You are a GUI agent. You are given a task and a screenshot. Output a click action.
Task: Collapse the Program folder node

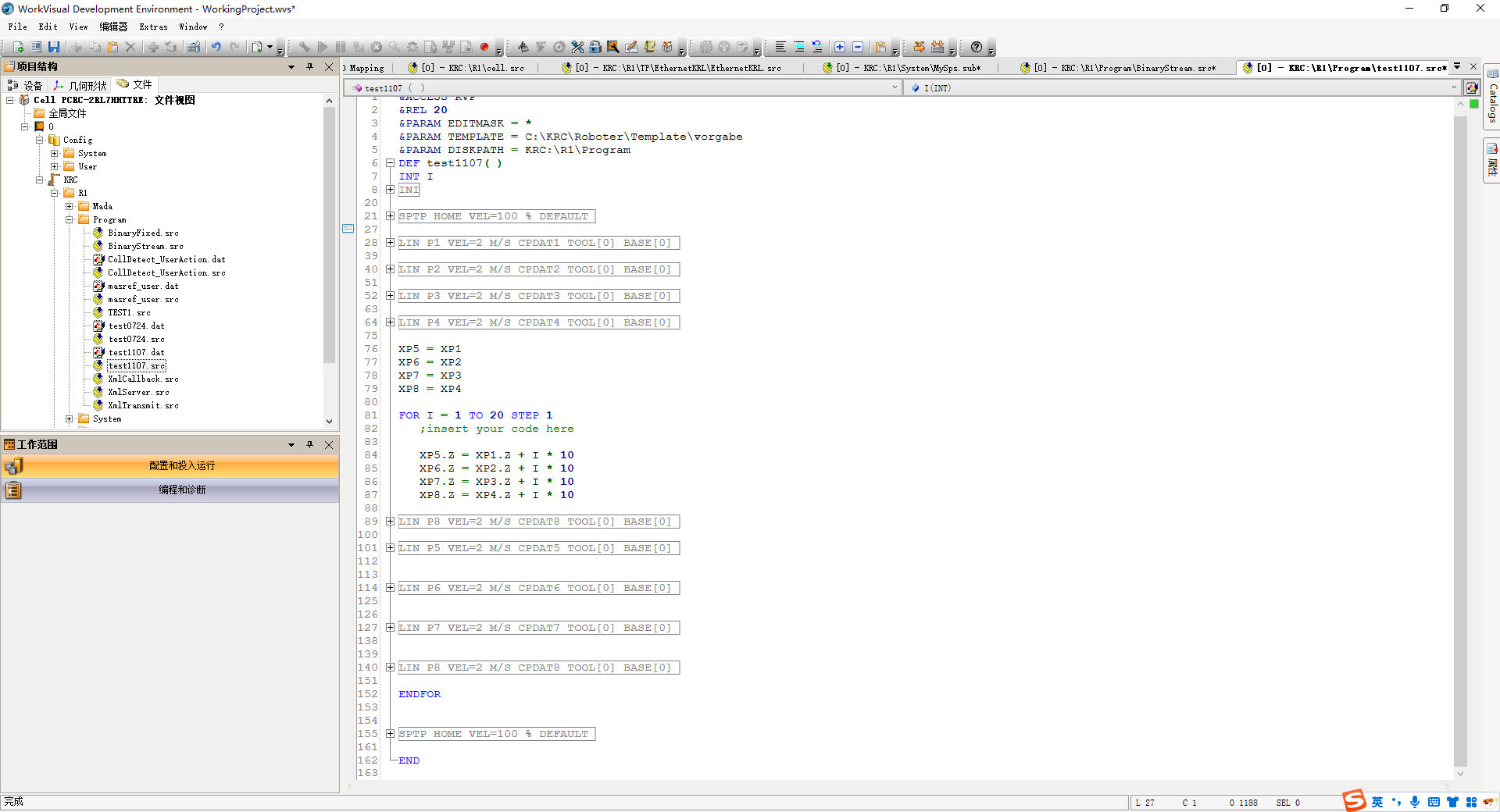[70, 219]
